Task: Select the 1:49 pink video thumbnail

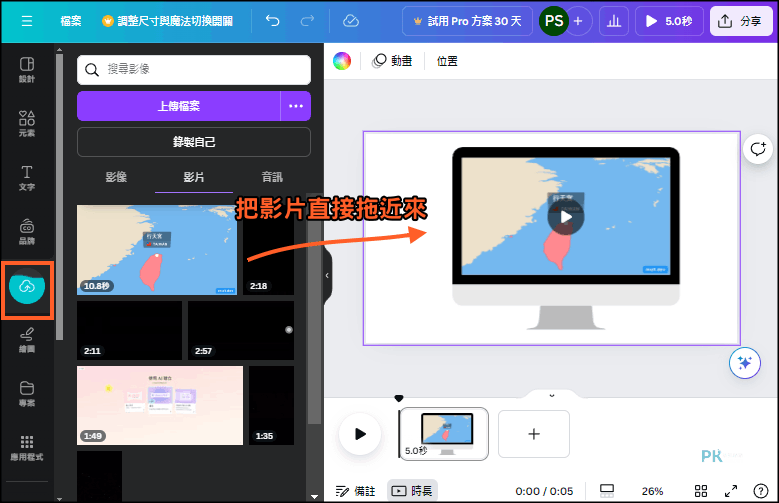Action: tap(160, 406)
